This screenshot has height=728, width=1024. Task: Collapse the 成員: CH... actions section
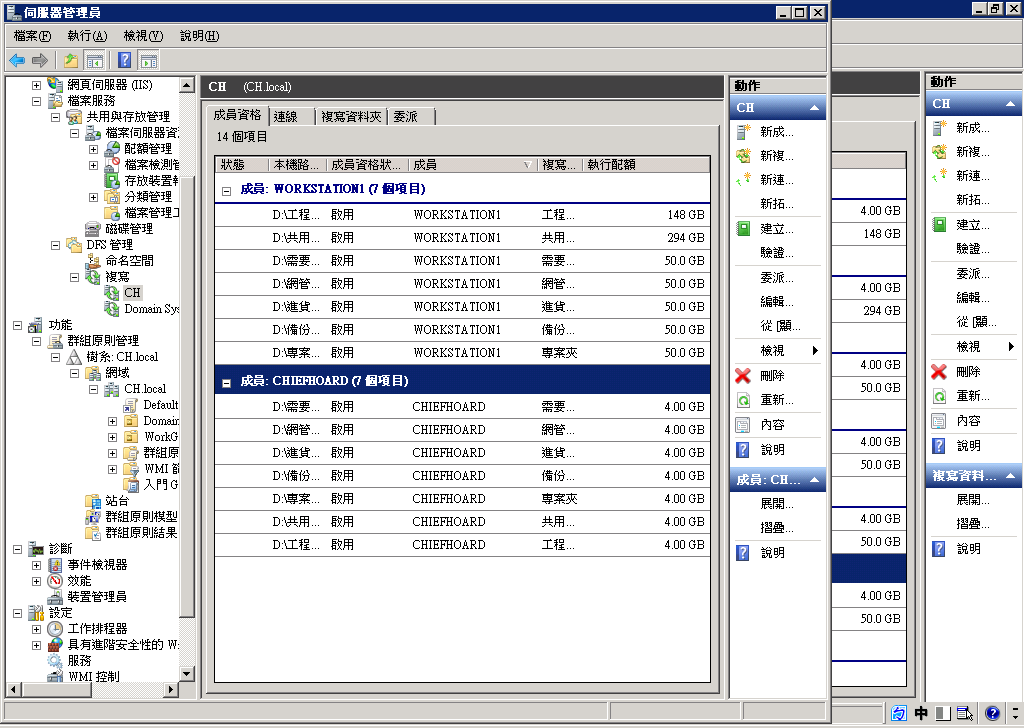click(814, 480)
